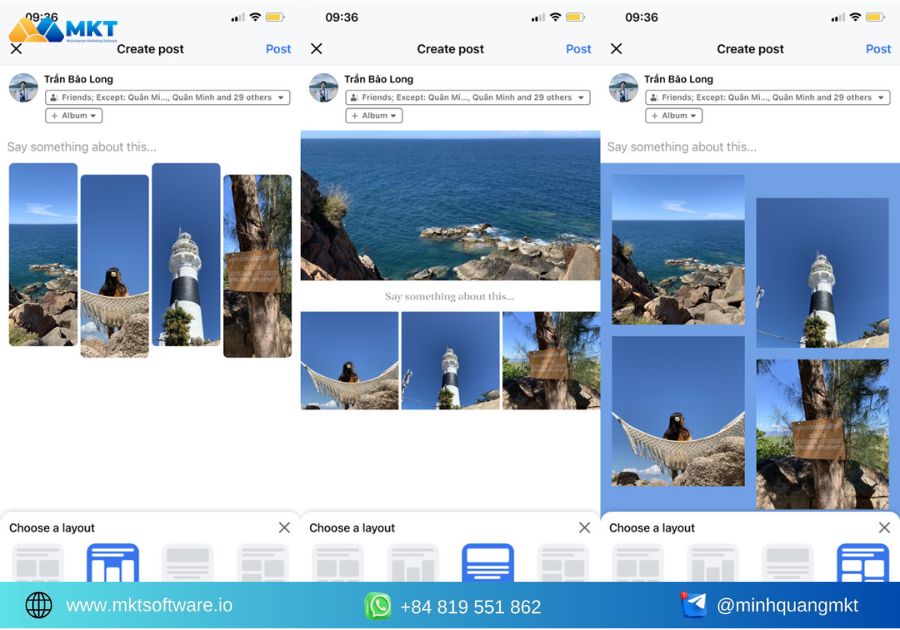Select first layout icon in left phone
The width and height of the screenshot is (900, 630).
tap(38, 563)
